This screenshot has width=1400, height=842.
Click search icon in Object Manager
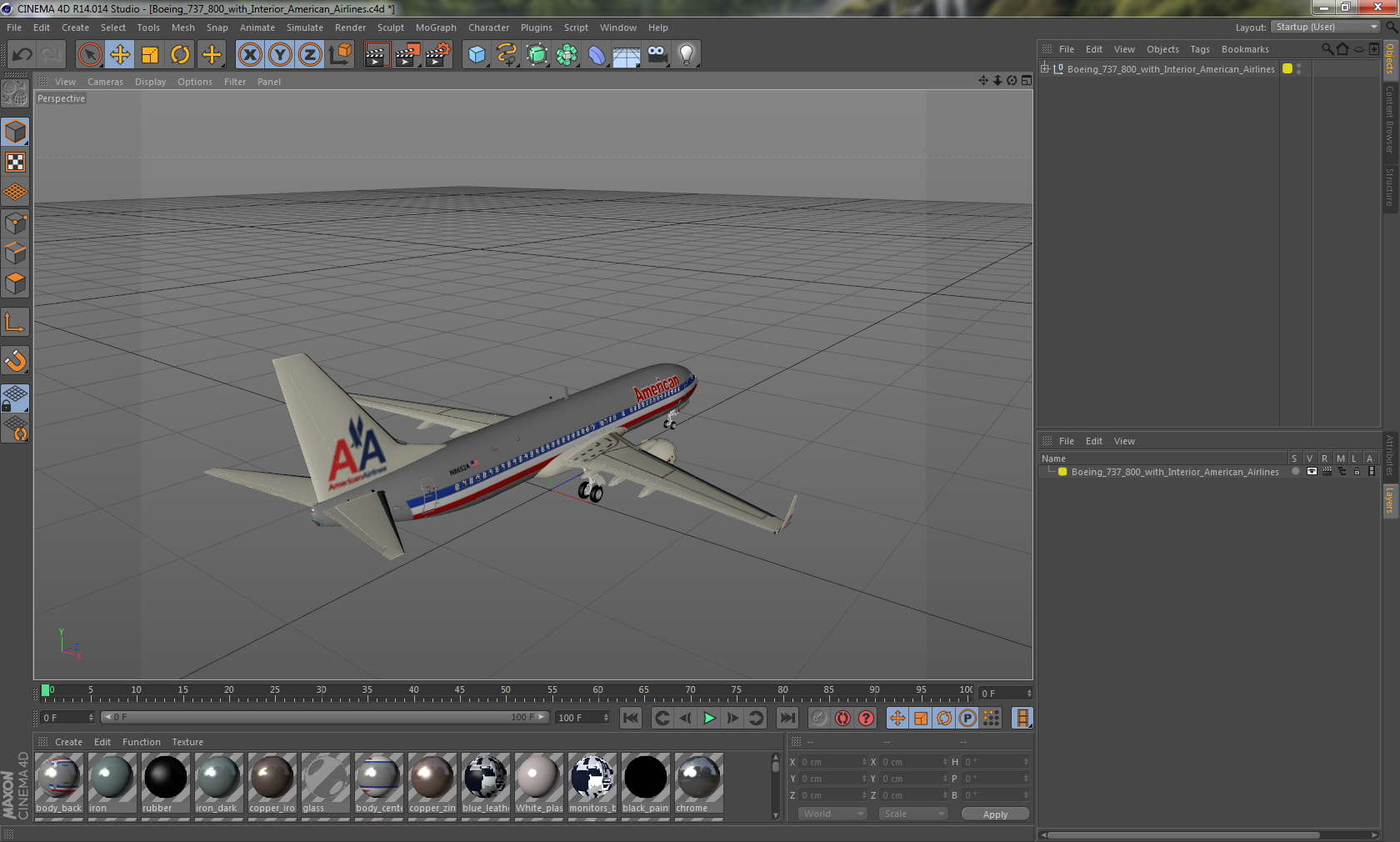pyautogui.click(x=1327, y=49)
